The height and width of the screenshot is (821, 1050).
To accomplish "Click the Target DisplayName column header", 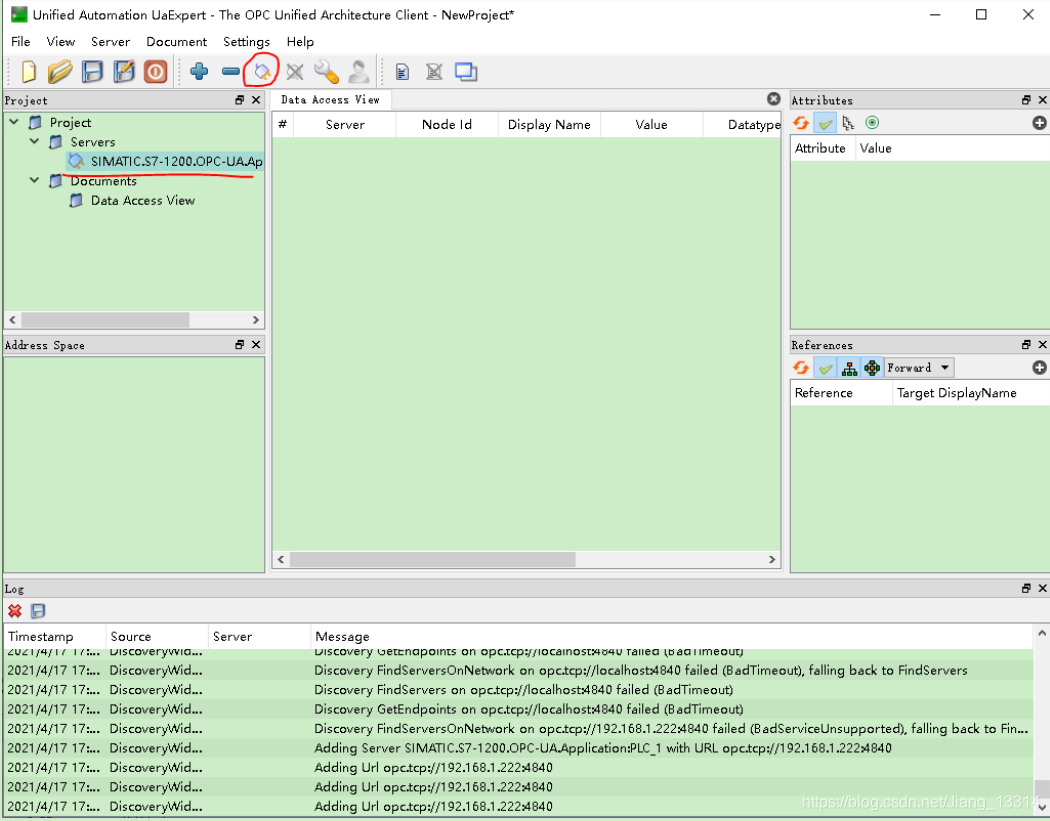I will point(971,393).
